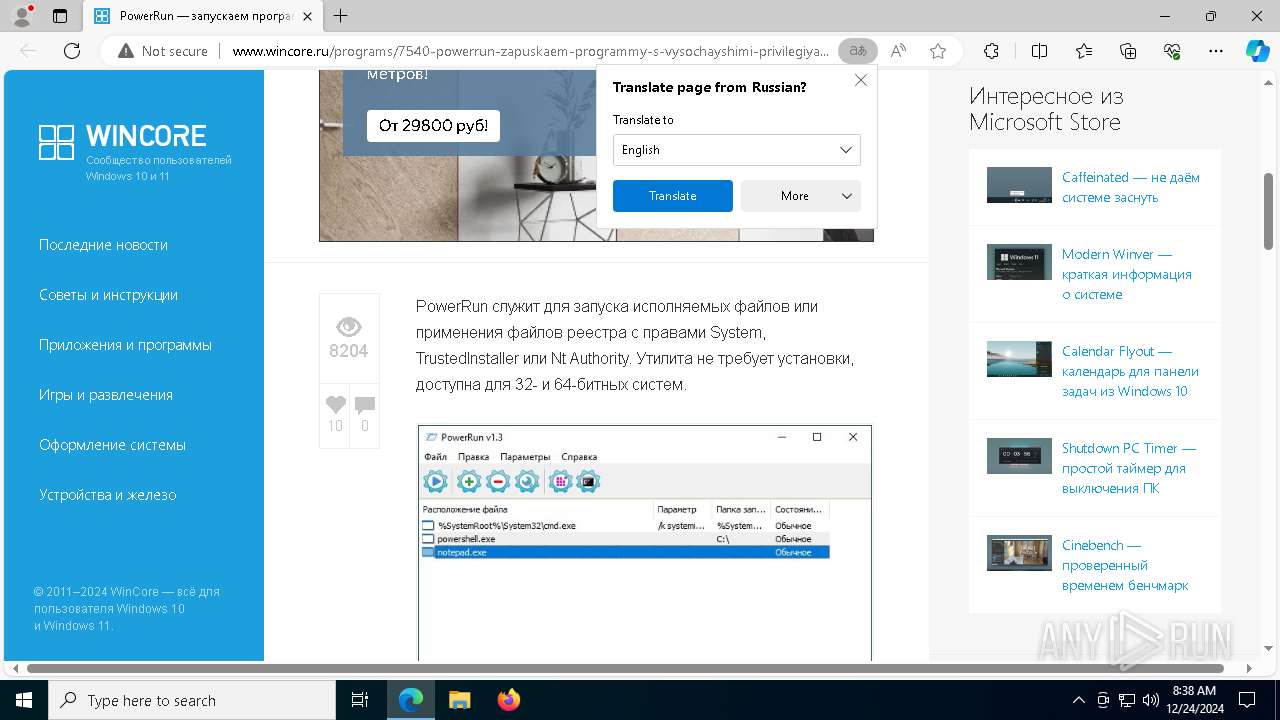Screen dimensions: 1280x720
Task: Click the address bar URL
Action: (x=530, y=51)
